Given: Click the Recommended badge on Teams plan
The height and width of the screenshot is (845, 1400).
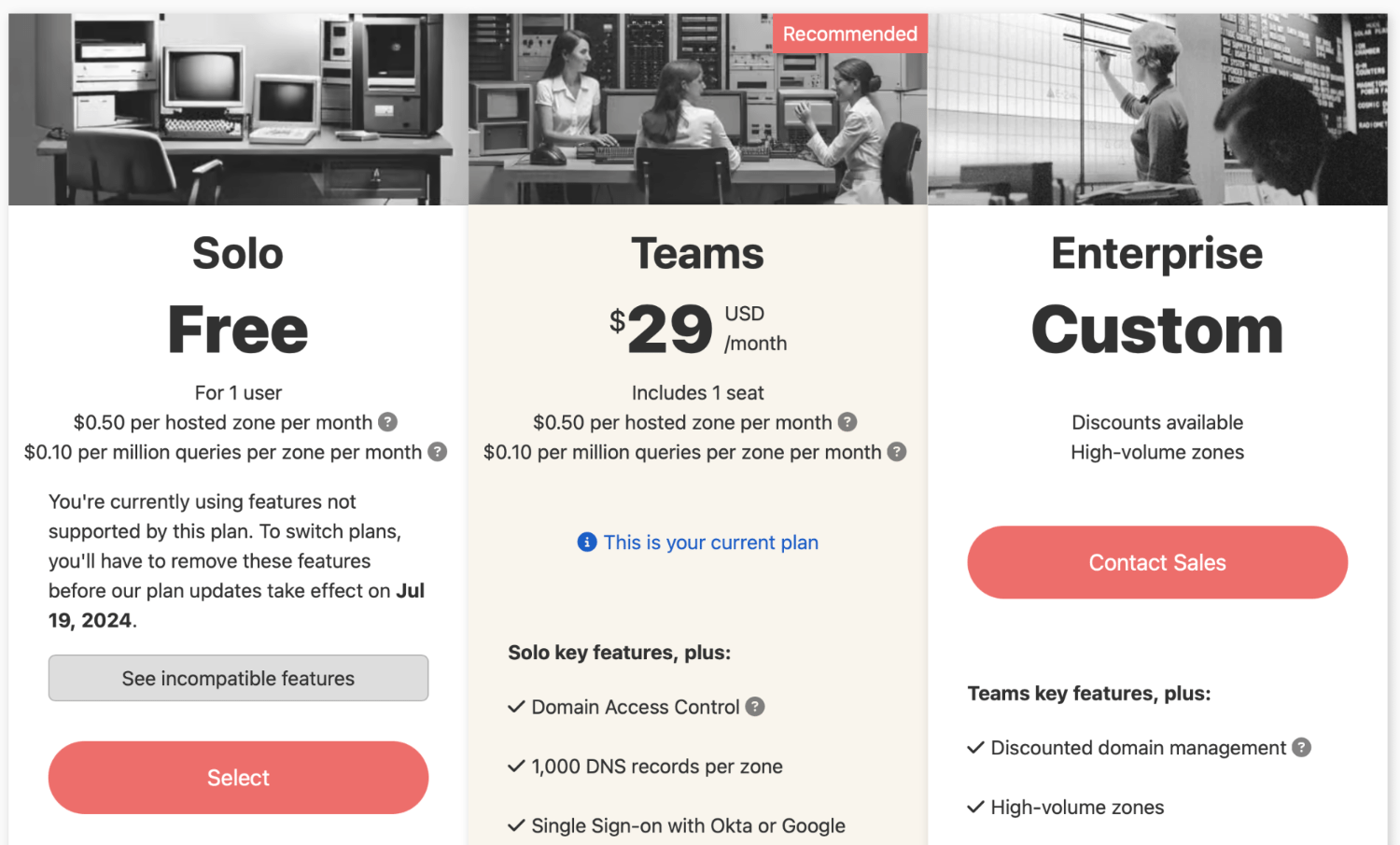Looking at the screenshot, I should tap(849, 34).
